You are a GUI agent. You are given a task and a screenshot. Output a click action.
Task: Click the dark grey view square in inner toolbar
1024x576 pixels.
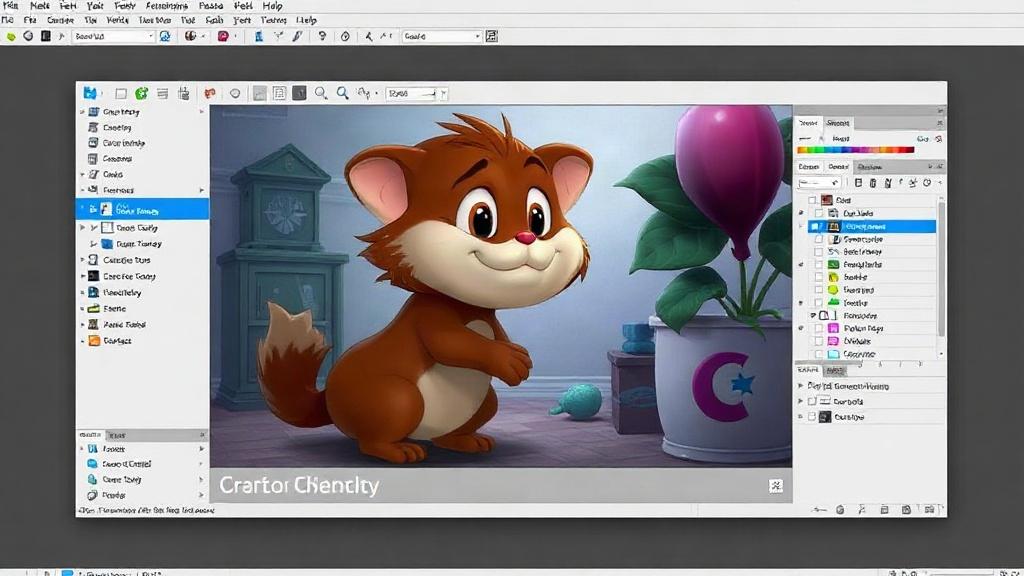(x=299, y=93)
